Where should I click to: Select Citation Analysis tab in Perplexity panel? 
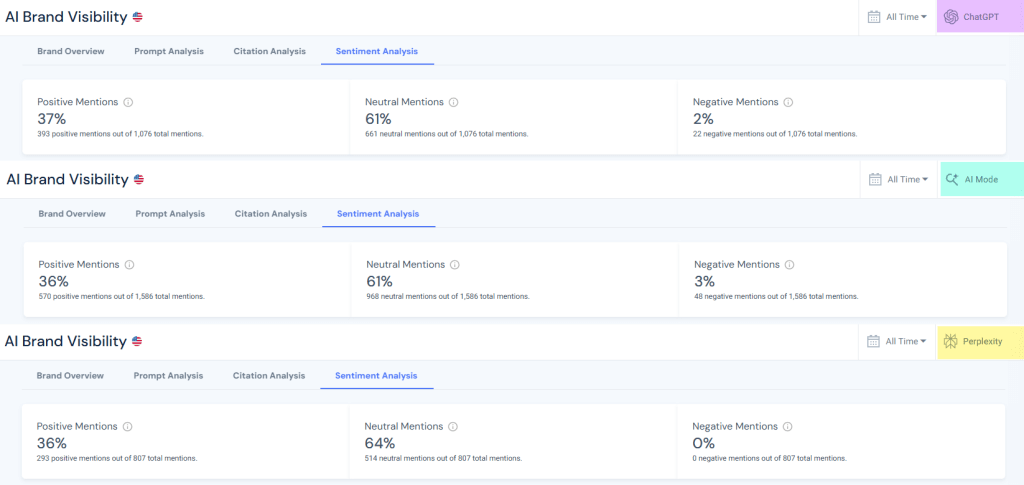(268, 376)
